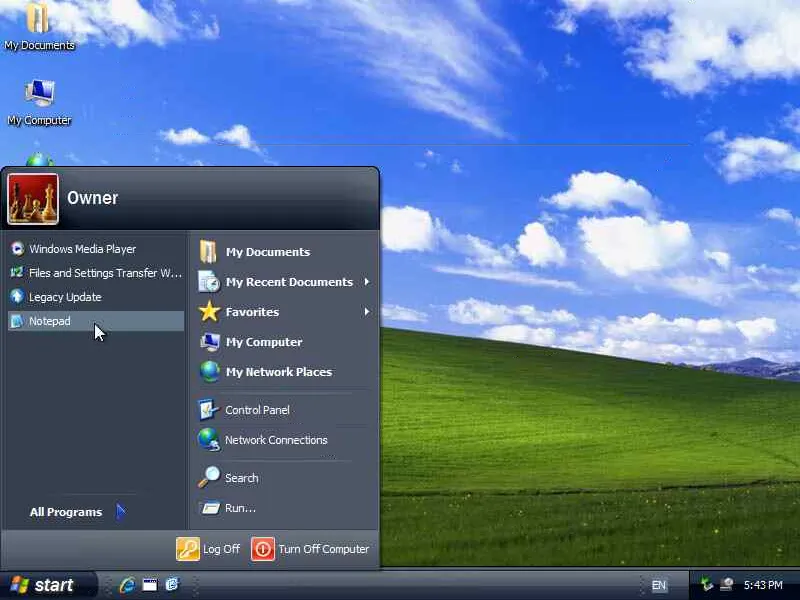Image resolution: width=800 pixels, height=600 pixels.
Task: Click the Show Desktop Quick Launch icon
Action: tap(150, 585)
